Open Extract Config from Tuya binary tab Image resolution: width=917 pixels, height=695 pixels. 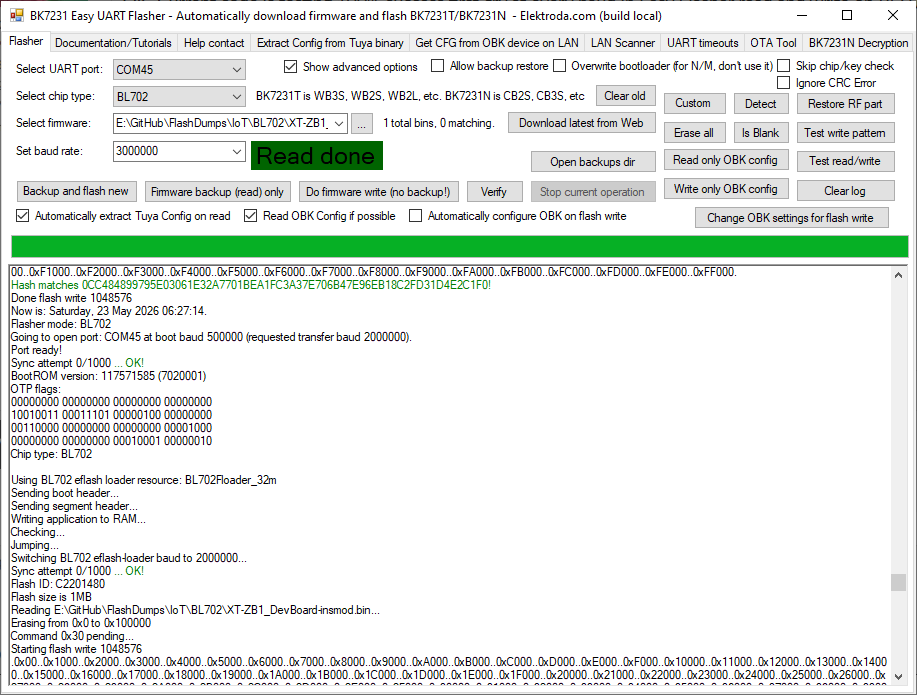[330, 43]
